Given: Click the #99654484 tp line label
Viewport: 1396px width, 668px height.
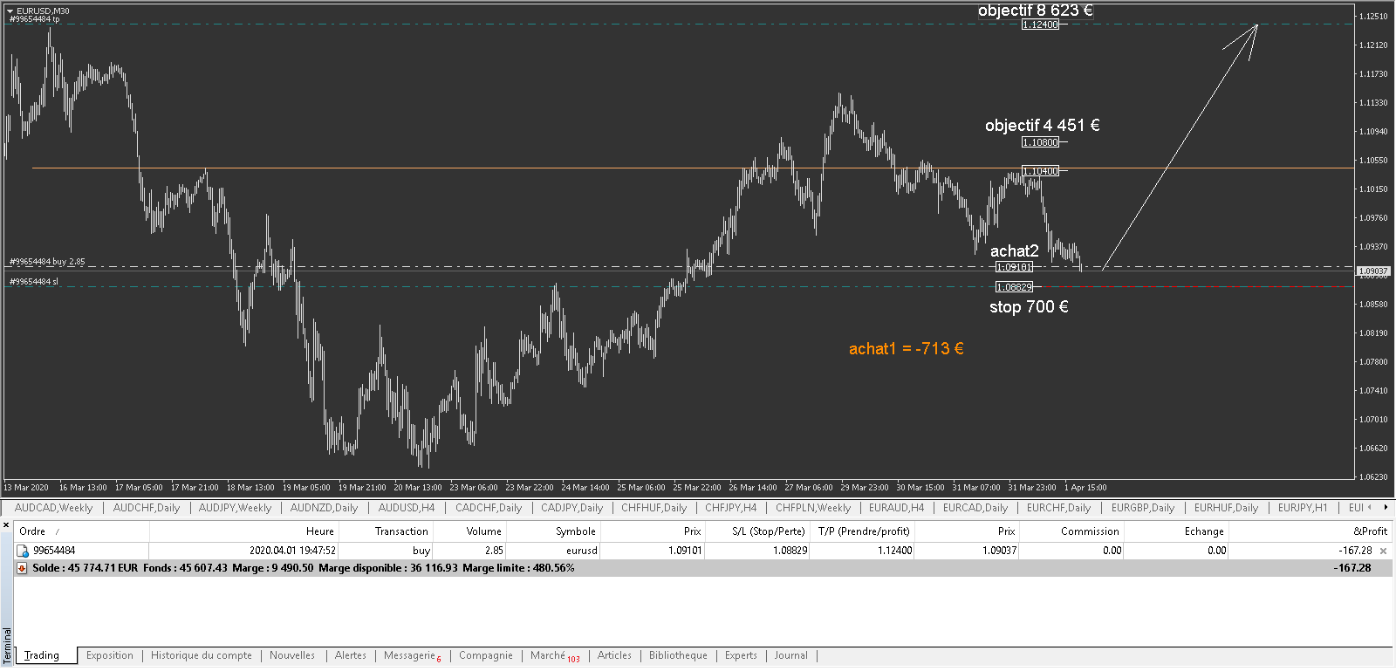Looking at the screenshot, I should (x=35, y=19).
